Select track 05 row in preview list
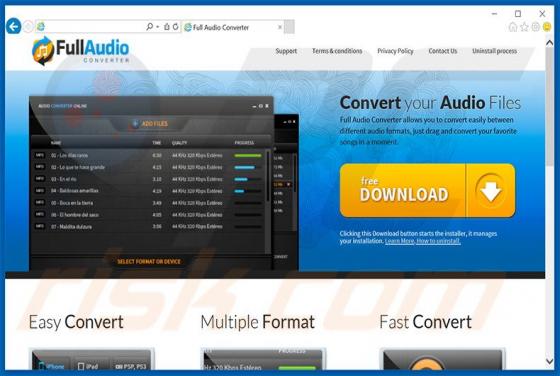The height and width of the screenshot is (376, 560). coord(149,203)
